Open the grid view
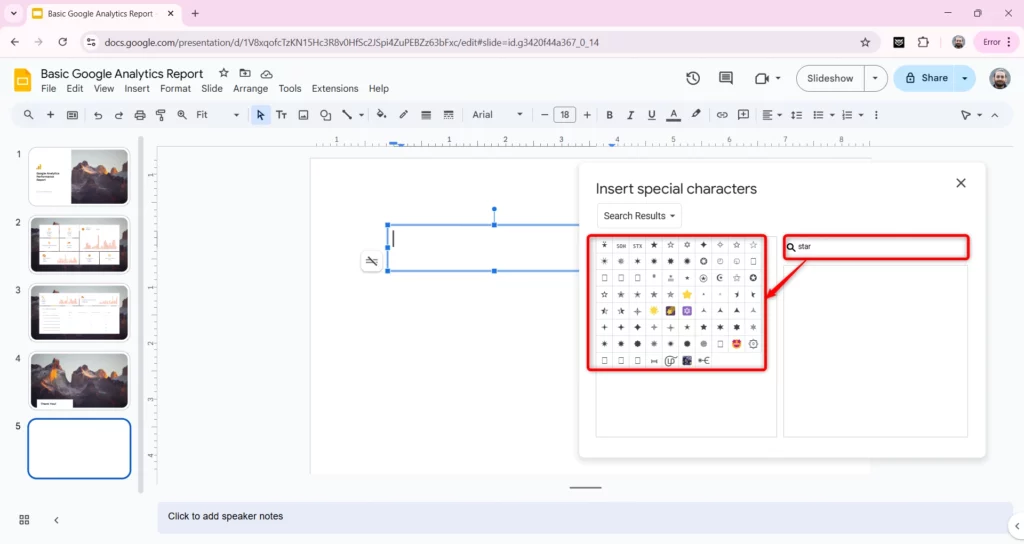 click(24, 520)
